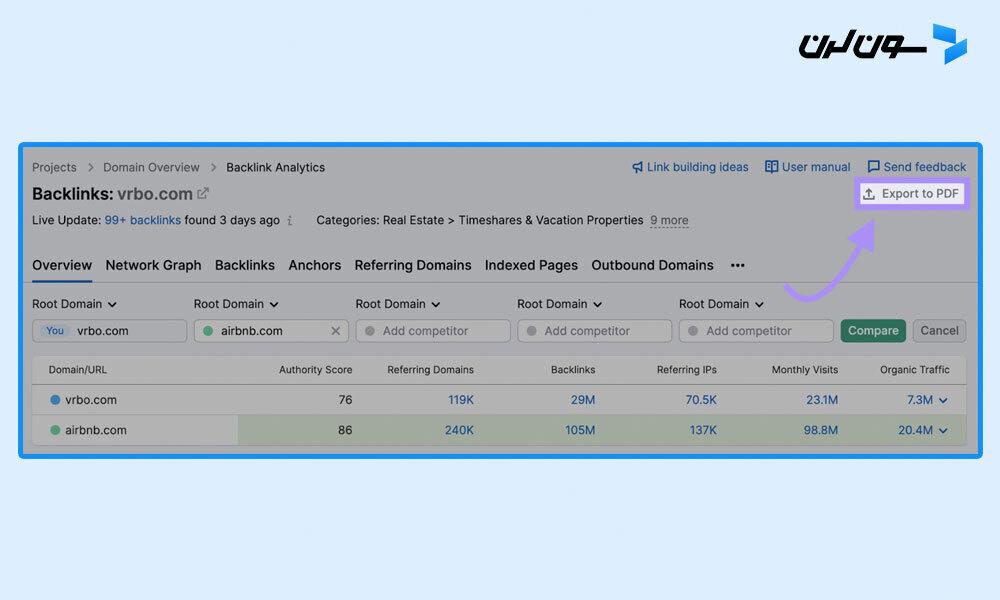The height and width of the screenshot is (600, 1000).
Task: Click the megaphone icon for Link building ideas
Action: pyautogui.click(x=637, y=167)
